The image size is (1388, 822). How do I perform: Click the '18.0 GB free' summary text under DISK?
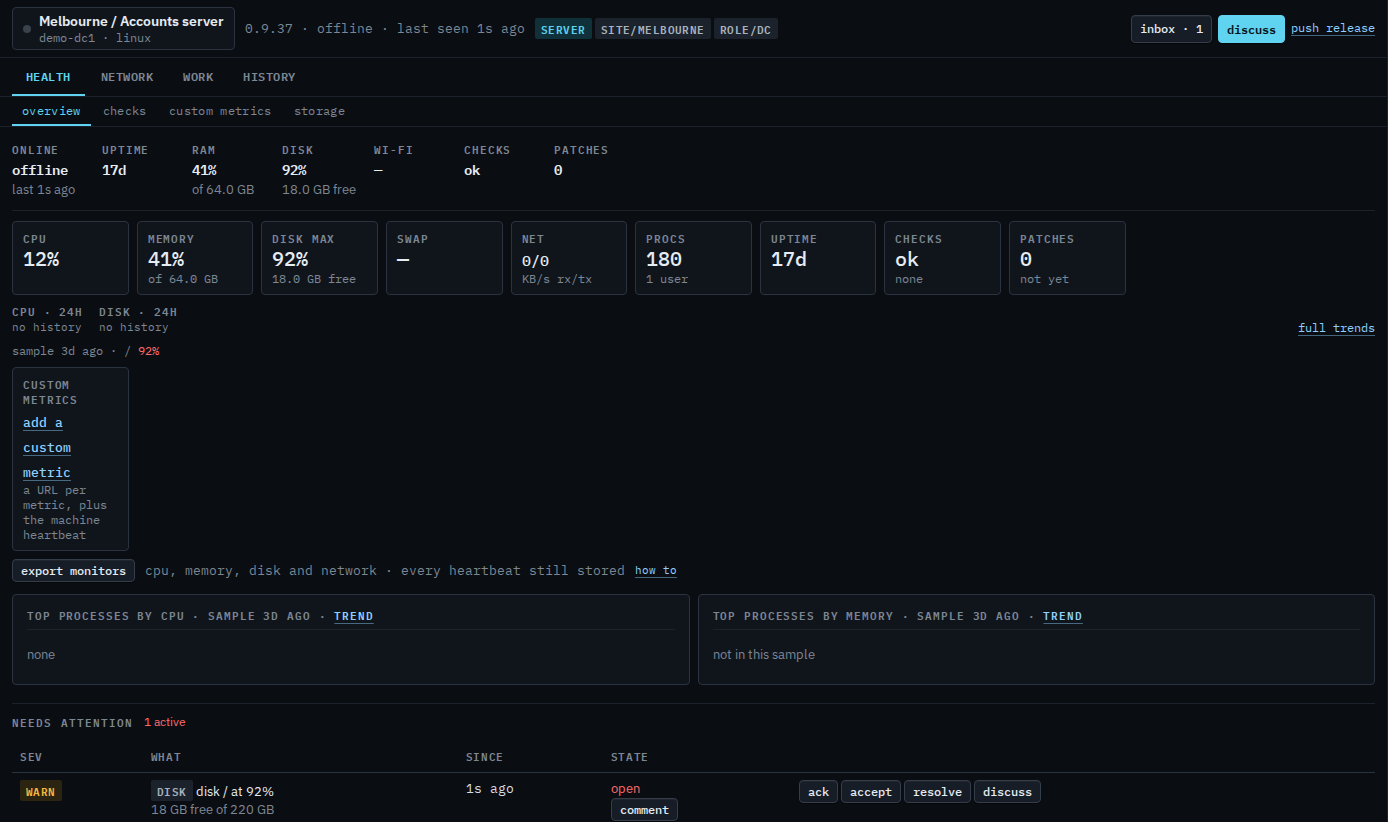(319, 190)
